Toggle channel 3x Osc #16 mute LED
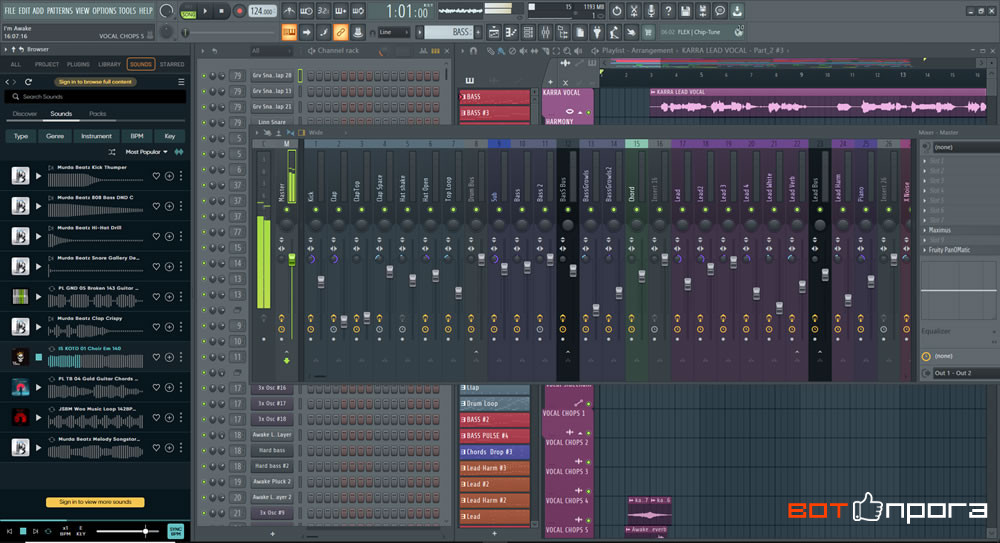 pyautogui.click(x=204, y=388)
